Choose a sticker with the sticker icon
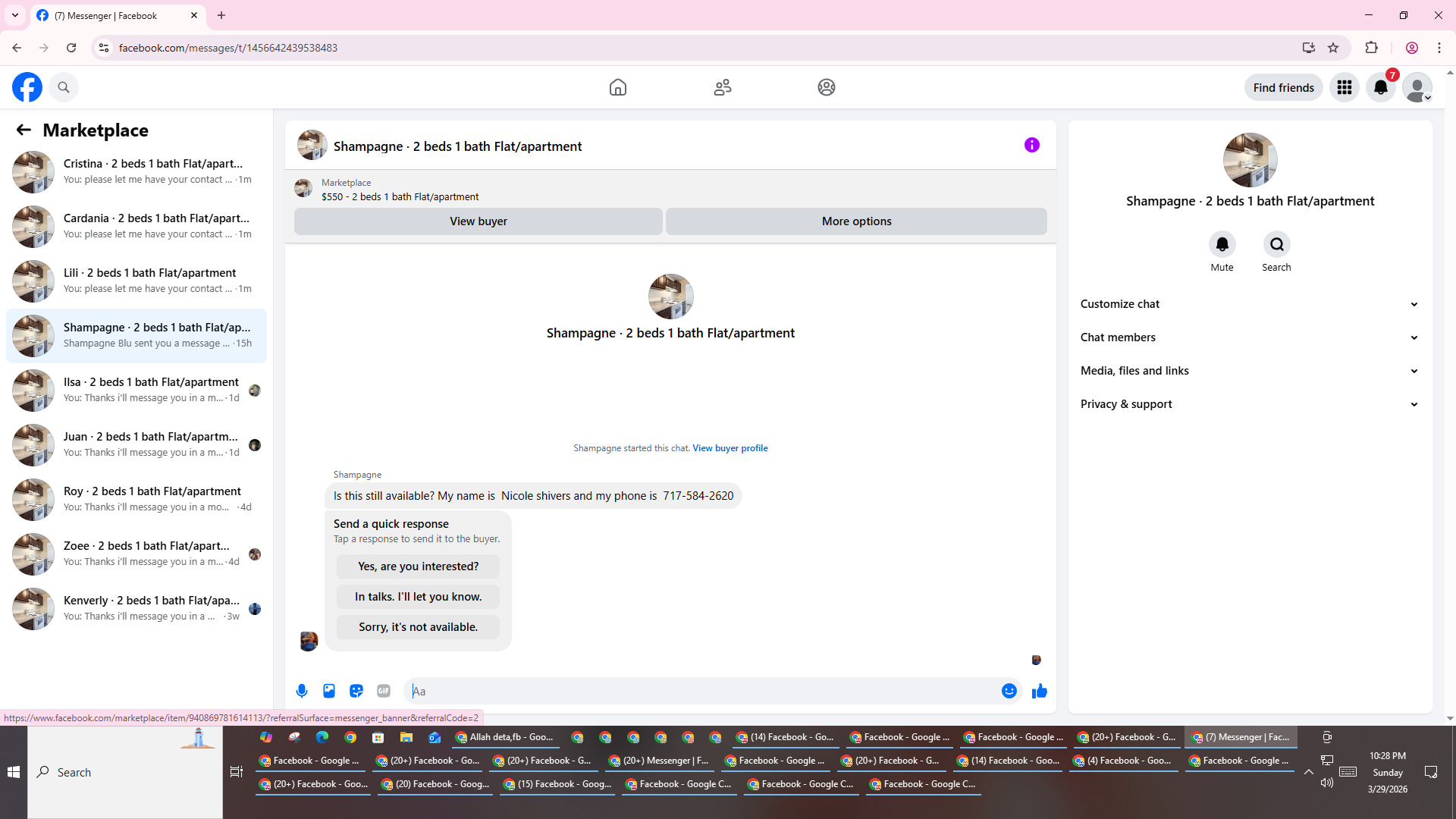1456x819 pixels. (x=356, y=691)
